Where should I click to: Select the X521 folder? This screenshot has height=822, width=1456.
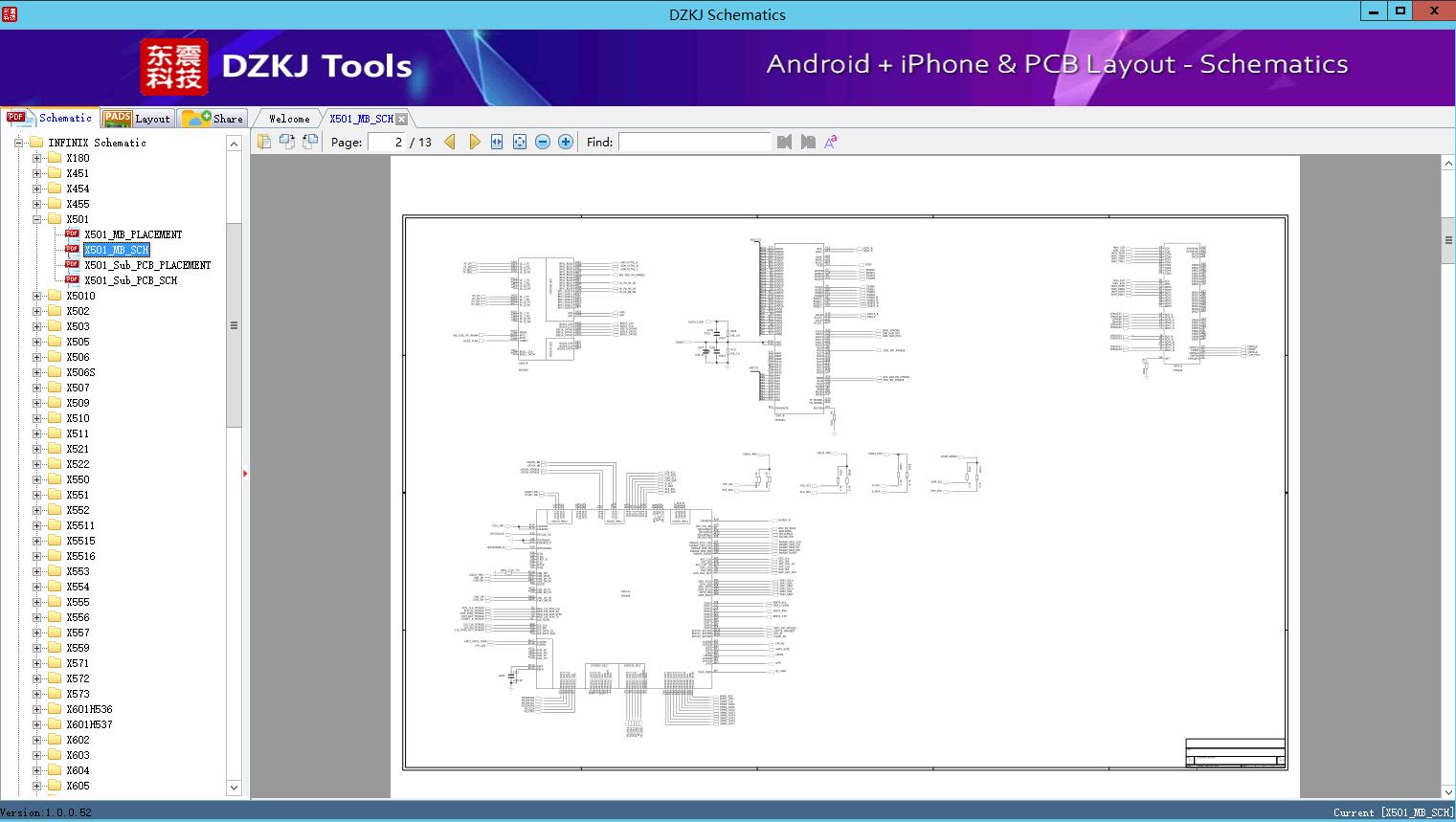click(x=78, y=449)
